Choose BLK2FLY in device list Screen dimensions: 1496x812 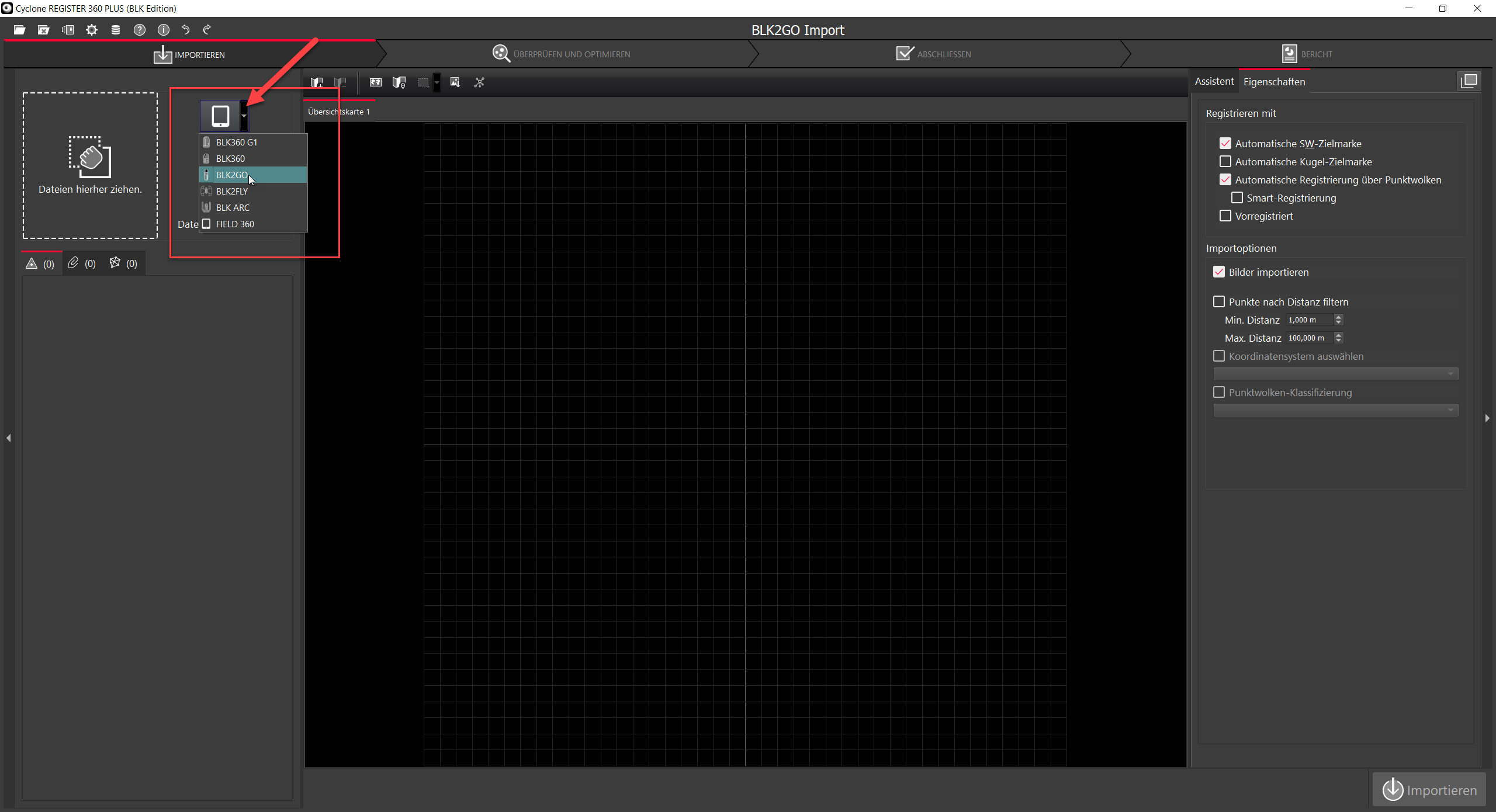254,191
